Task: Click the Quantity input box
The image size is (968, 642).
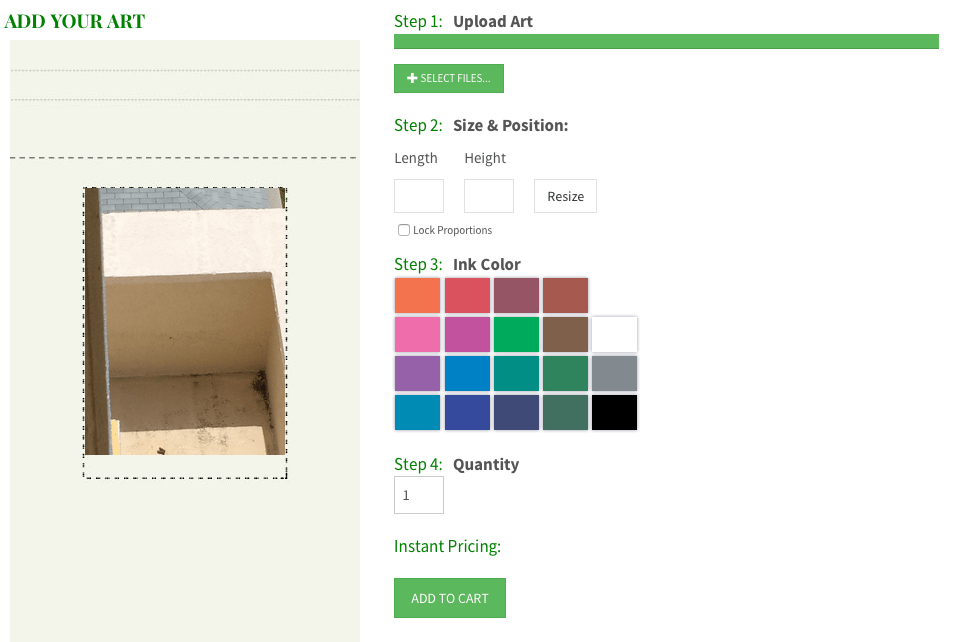Action: pyautogui.click(x=419, y=495)
